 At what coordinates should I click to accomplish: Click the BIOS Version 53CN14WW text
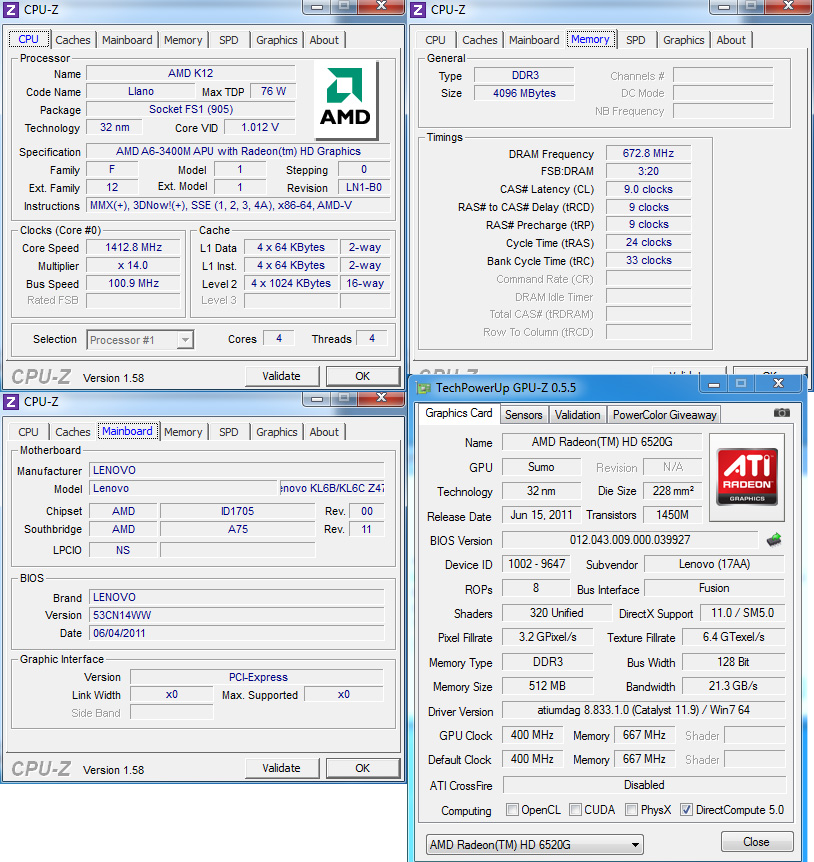[x=236, y=615]
